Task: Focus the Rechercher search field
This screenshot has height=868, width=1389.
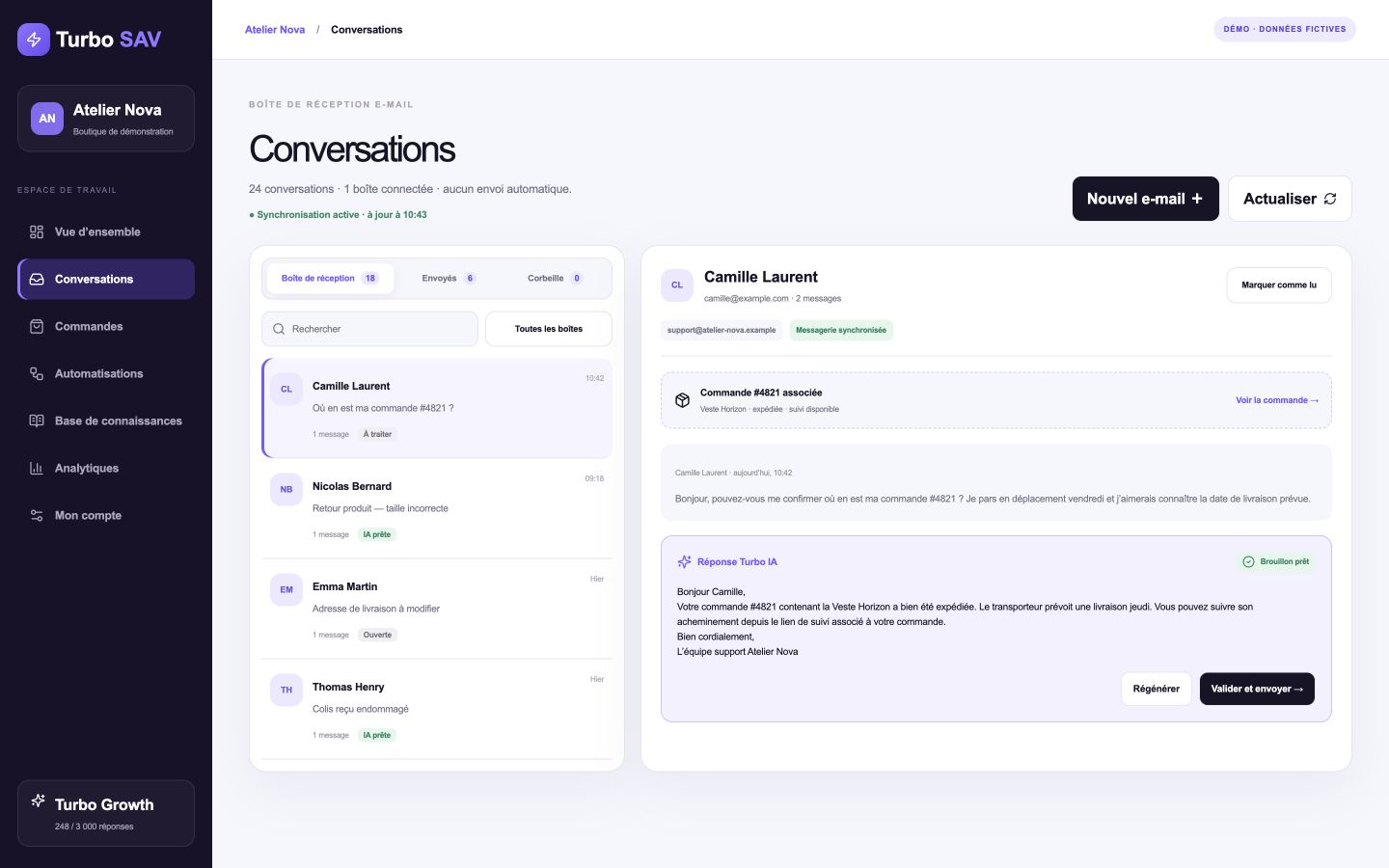Action: [369, 329]
